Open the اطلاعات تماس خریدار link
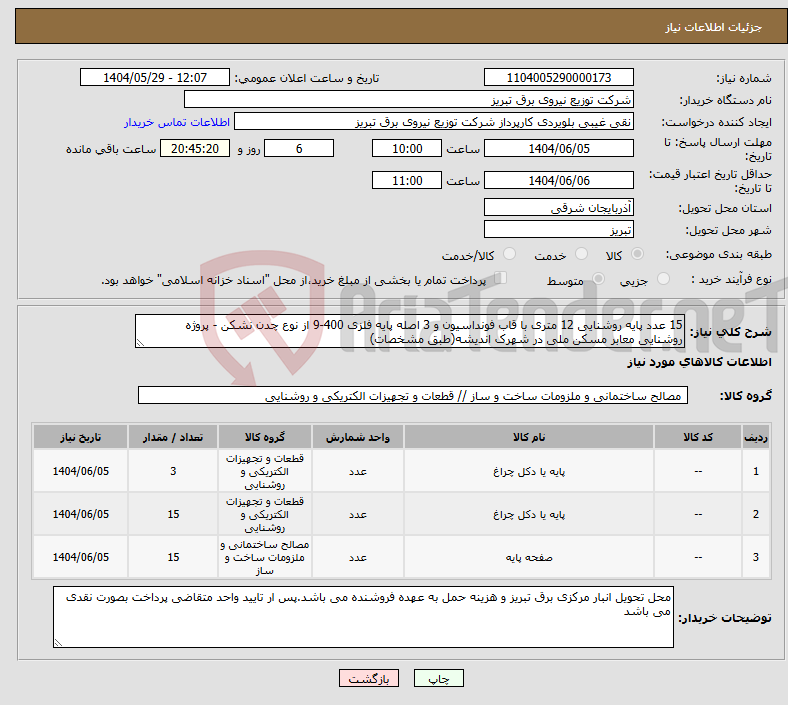This screenshot has width=788, height=705. (x=177, y=122)
